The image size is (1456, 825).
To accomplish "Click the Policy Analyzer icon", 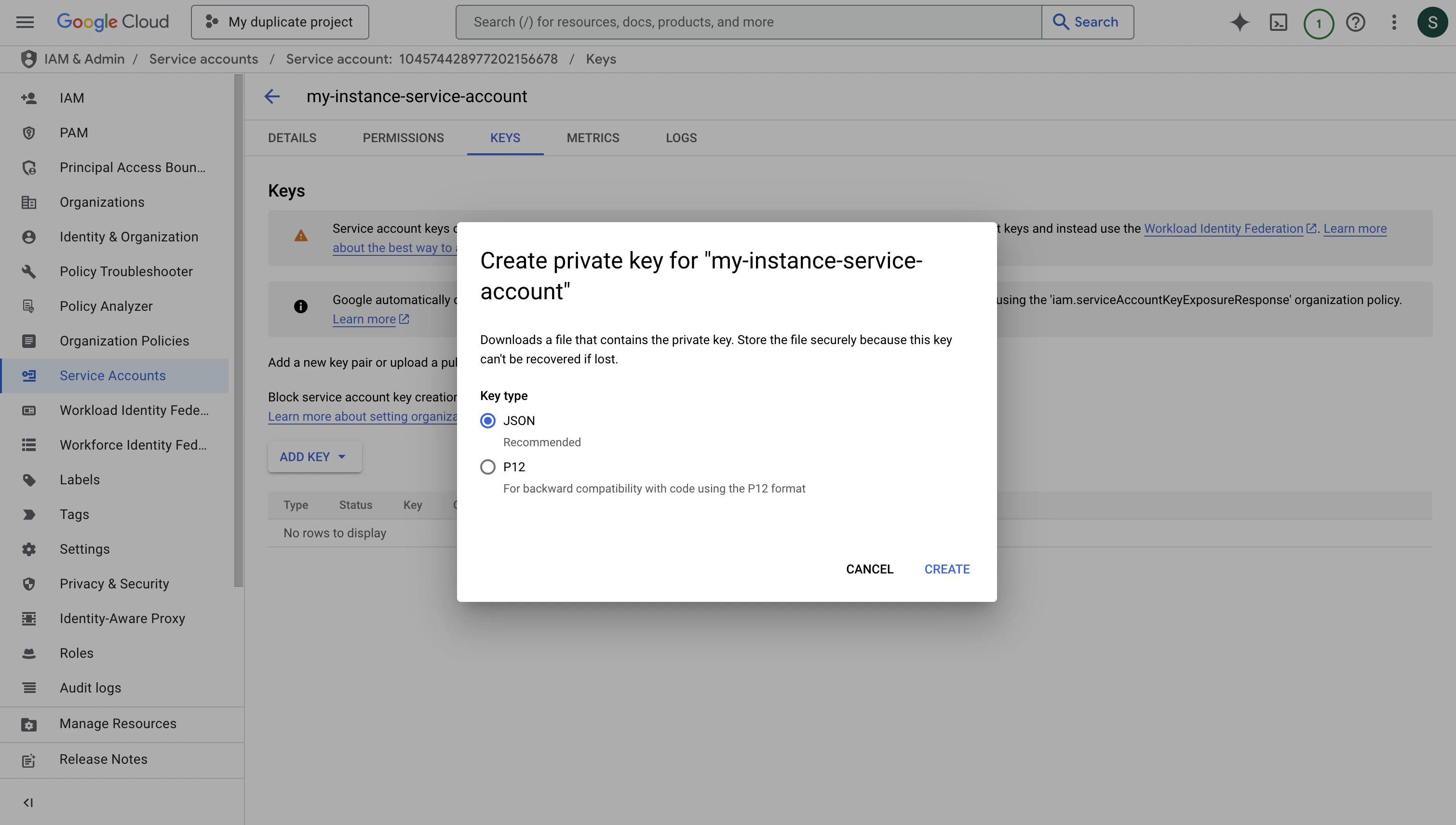I will click(29, 306).
